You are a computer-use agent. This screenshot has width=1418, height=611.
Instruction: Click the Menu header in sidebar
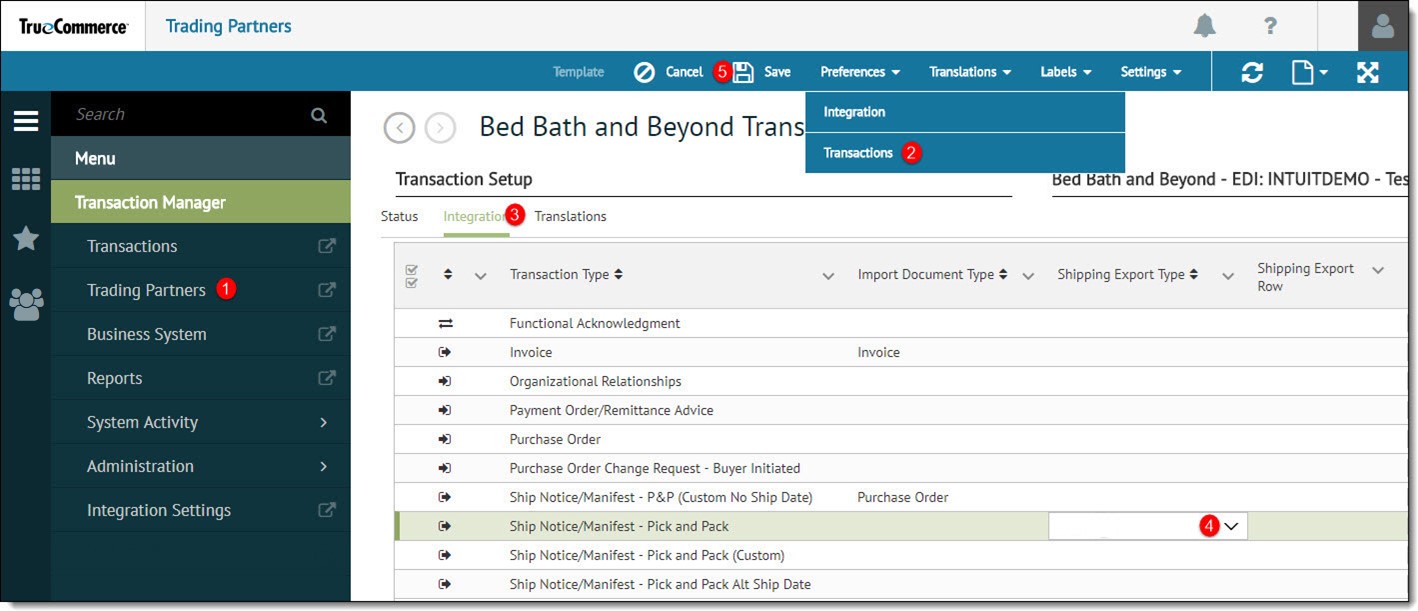click(201, 158)
